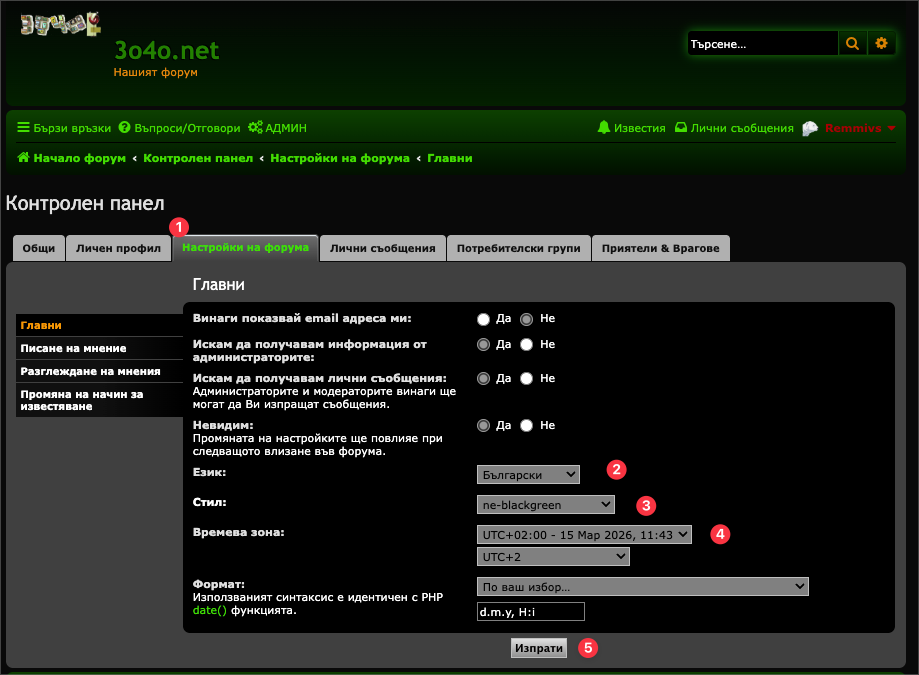Open Главни sidebar section
Screen dimensions: 919x675
pyautogui.click(x=99, y=325)
